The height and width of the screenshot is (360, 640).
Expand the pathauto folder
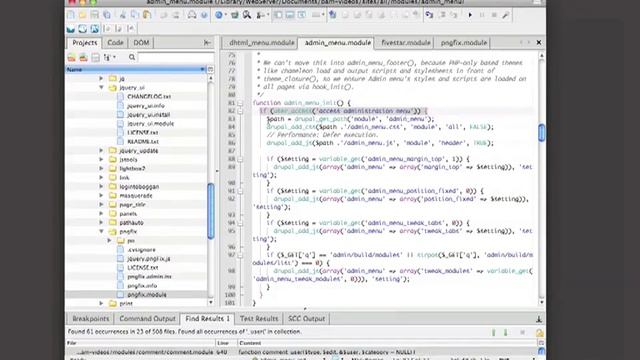point(101,222)
